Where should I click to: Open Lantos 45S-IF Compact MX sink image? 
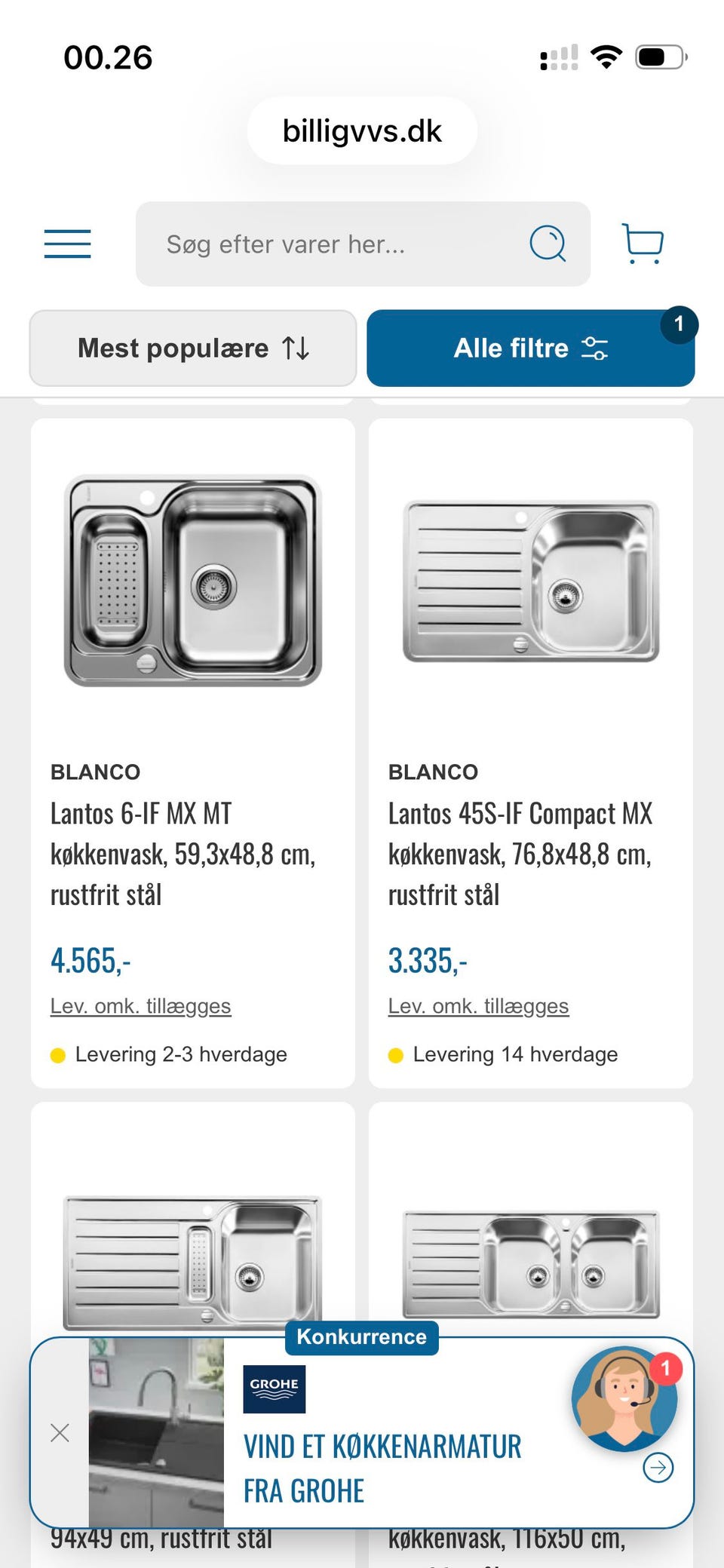point(531,581)
